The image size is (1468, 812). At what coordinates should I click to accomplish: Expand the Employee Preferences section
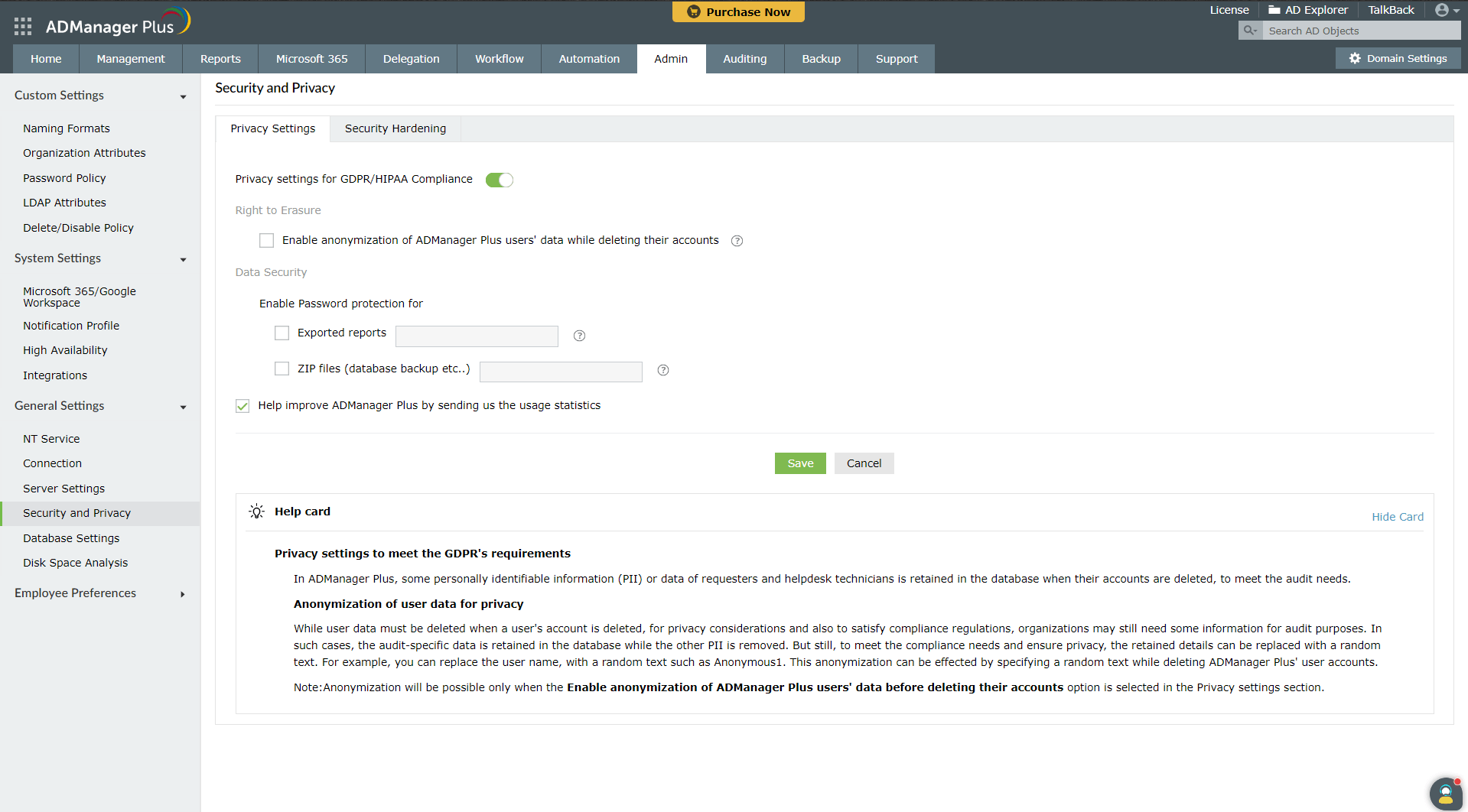pos(183,594)
